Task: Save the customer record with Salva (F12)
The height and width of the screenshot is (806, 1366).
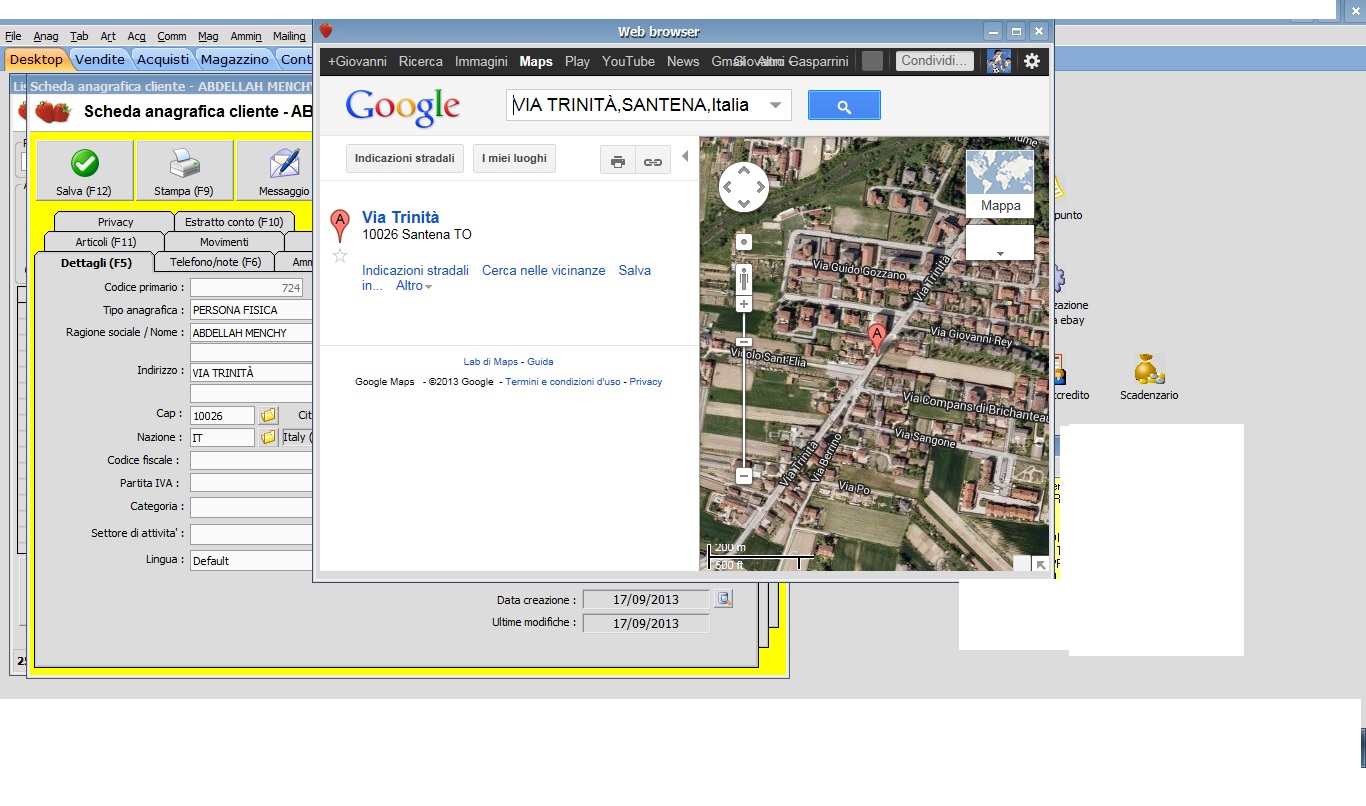Action: tap(84, 170)
